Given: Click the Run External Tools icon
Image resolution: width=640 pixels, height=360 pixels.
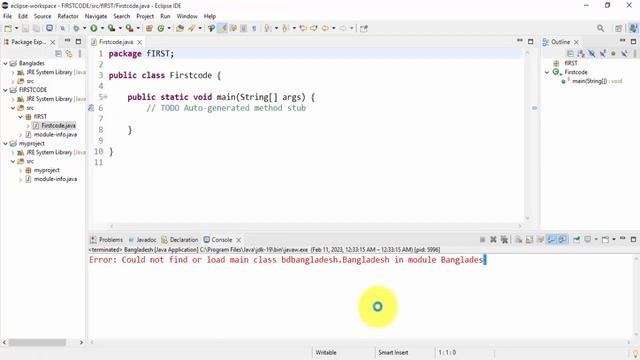Looking at the screenshot, I should 129,28.
